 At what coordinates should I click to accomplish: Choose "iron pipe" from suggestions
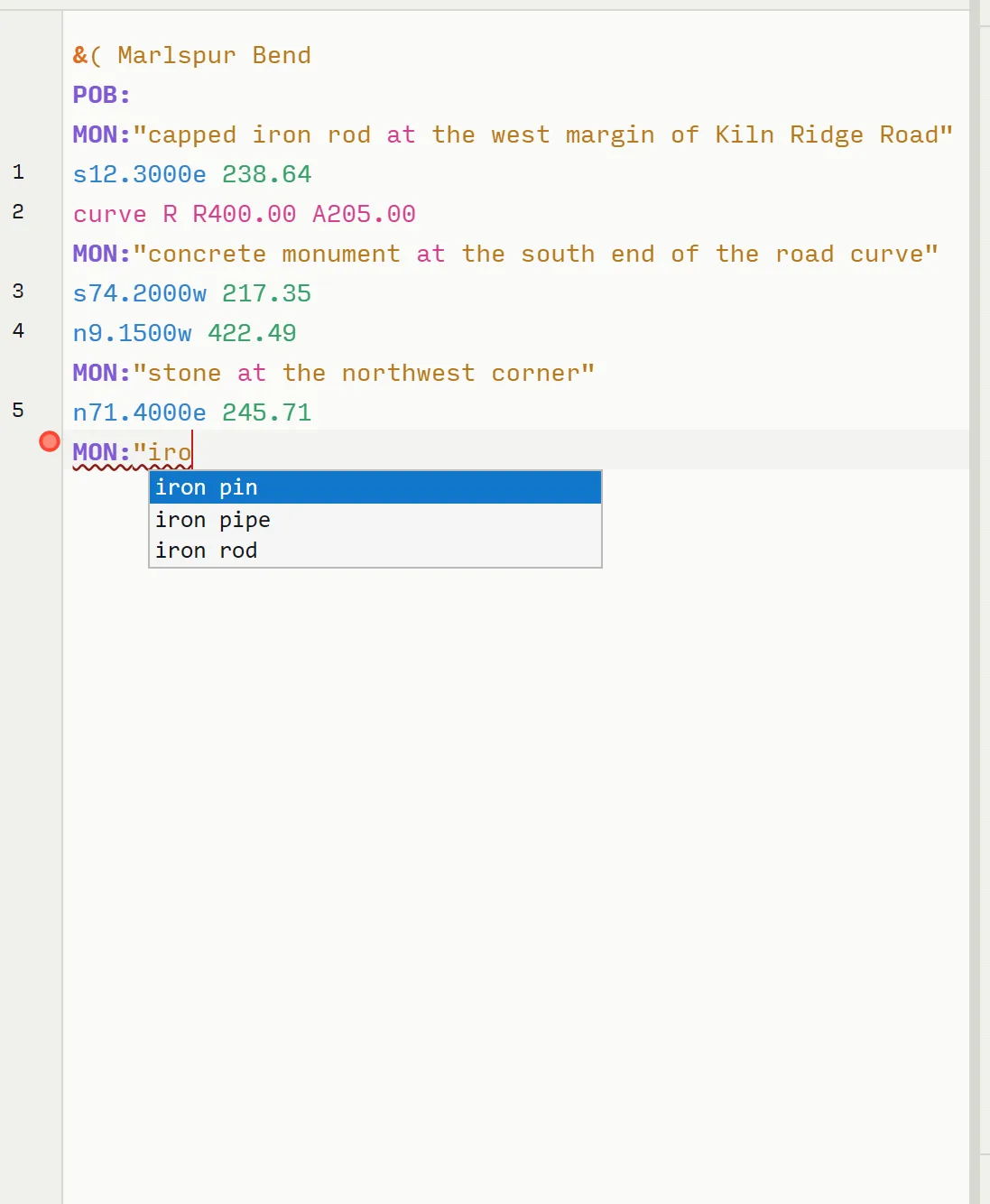pos(375,520)
